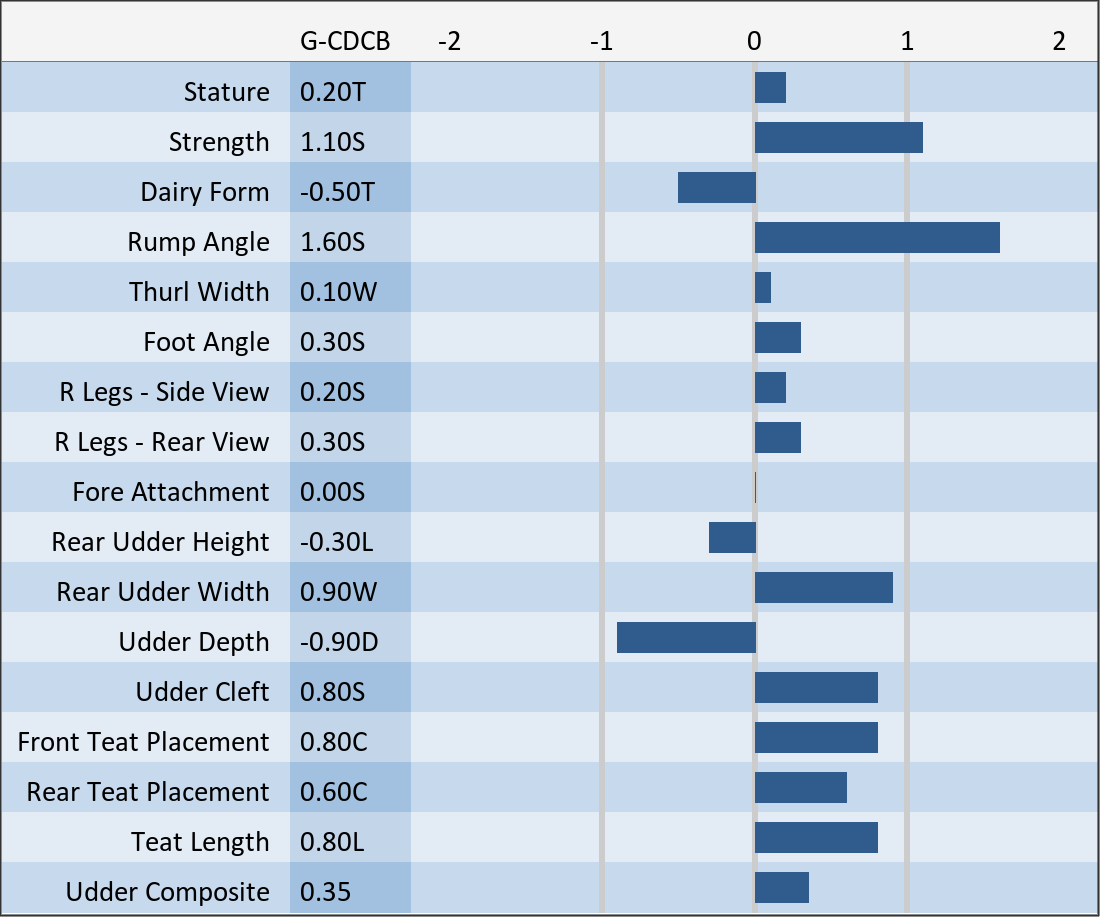Select the Udder Composite bar
1100x917 pixels.
(781, 888)
